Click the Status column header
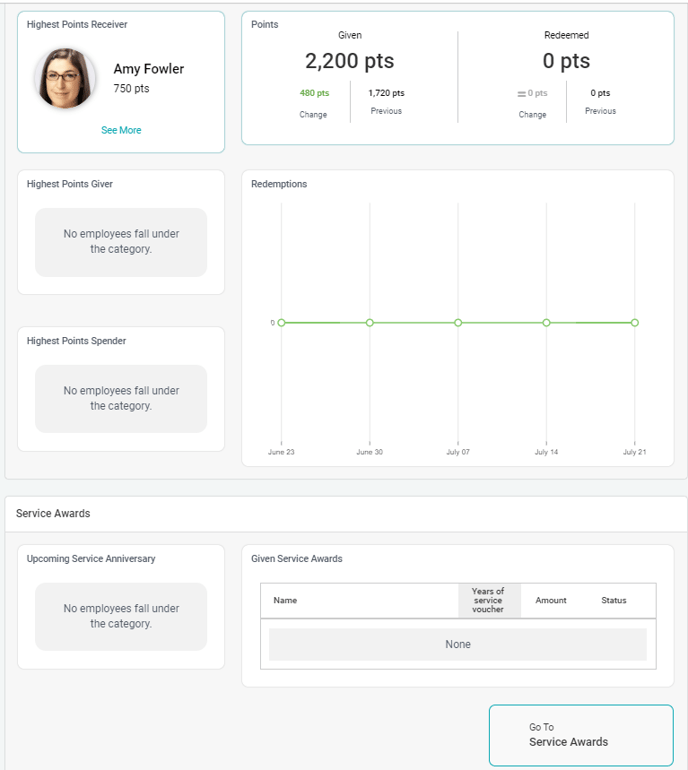This screenshot has height=770, width=688. coord(614,600)
